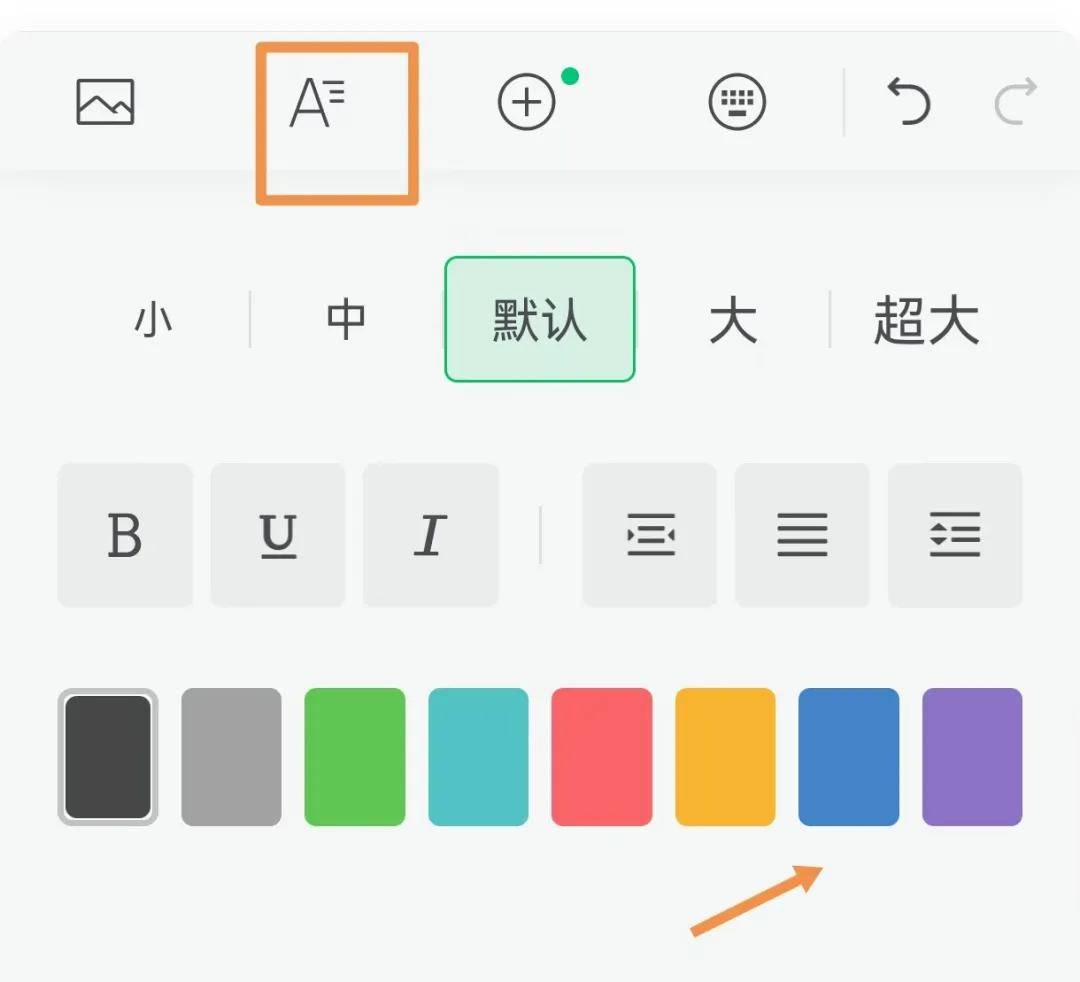This screenshot has width=1080, height=982.
Task: Choose the 中 medium text size
Action: pos(344,318)
